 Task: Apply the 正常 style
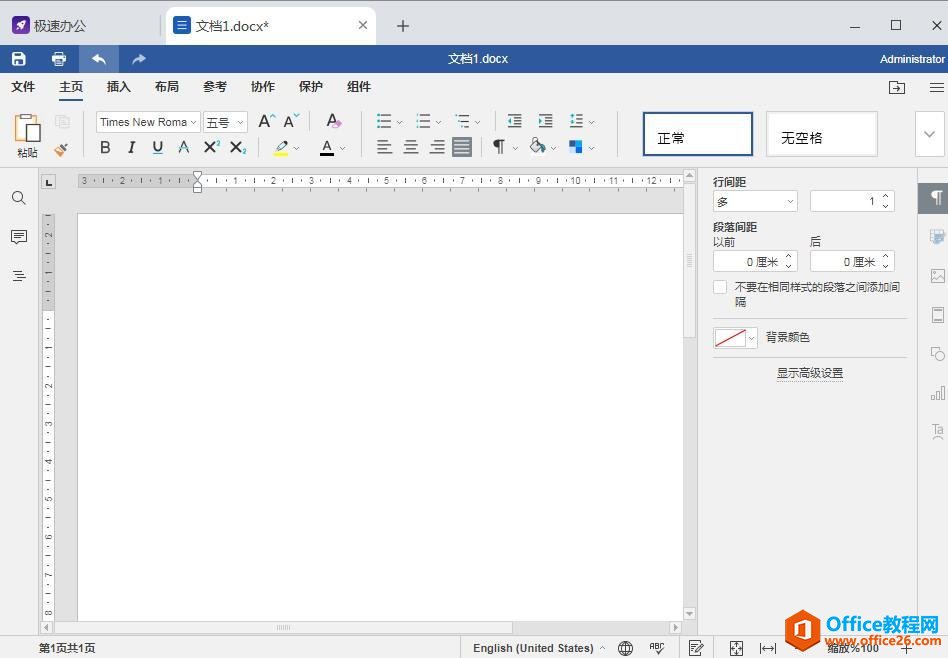click(x=698, y=134)
